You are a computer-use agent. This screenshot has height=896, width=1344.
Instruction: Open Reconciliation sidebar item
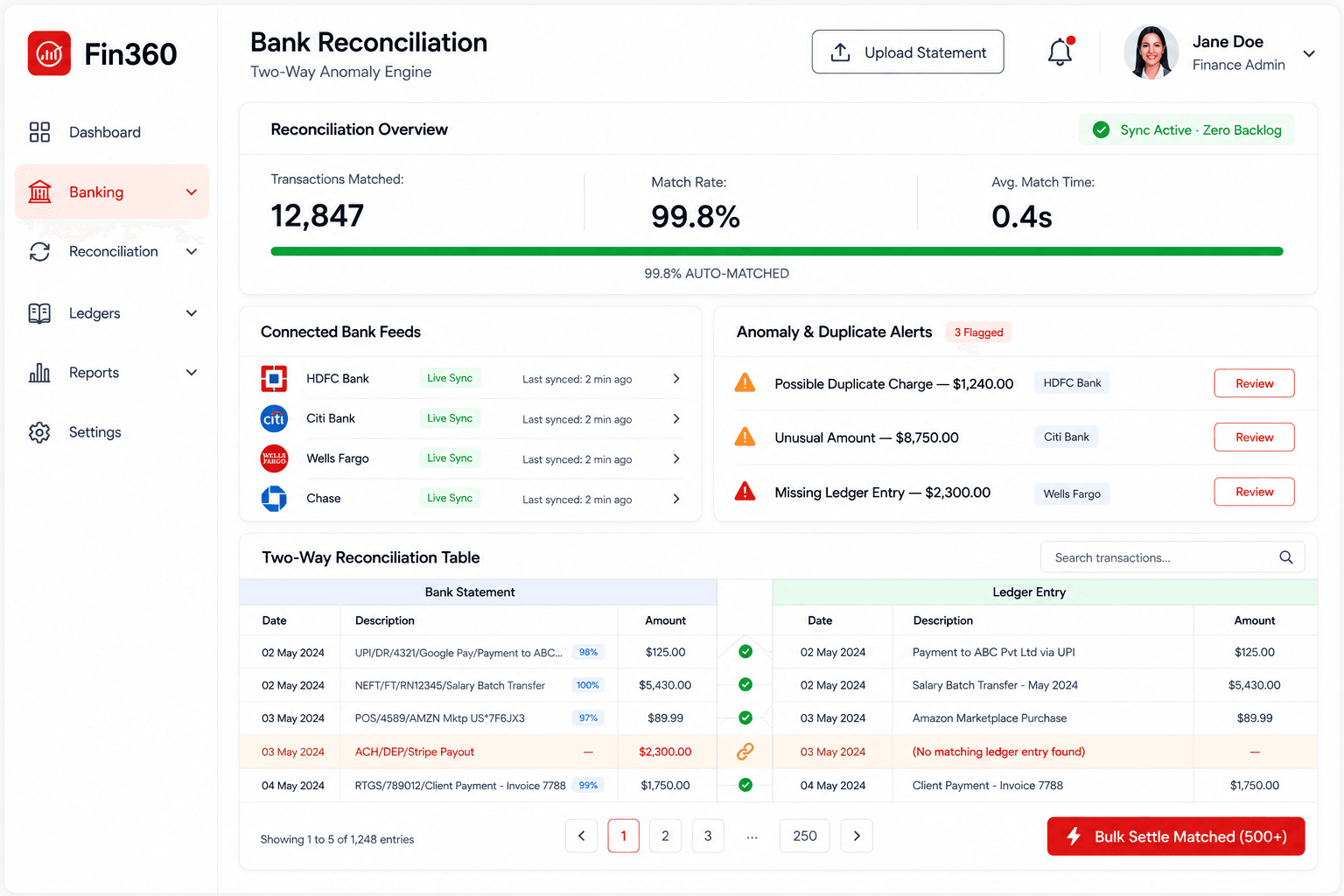click(x=112, y=252)
